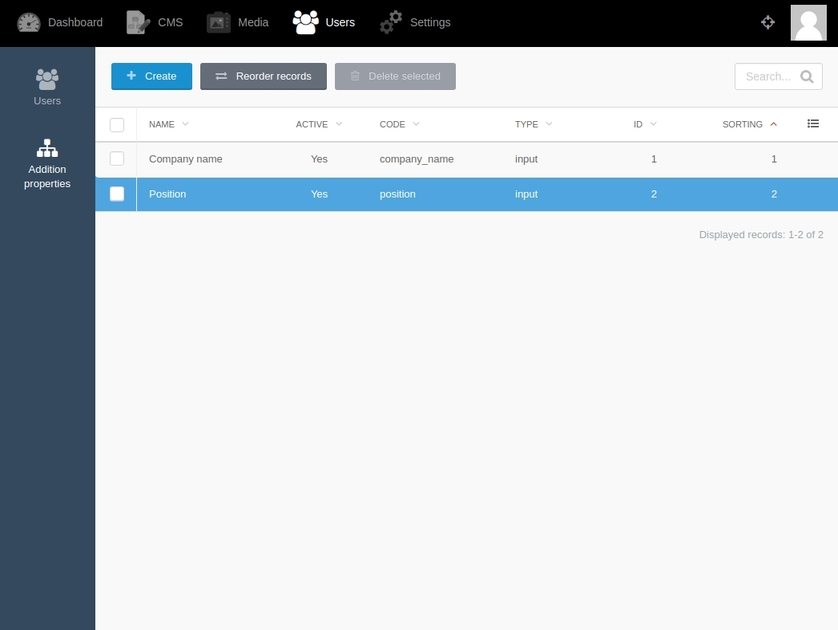Open the user avatar profile picture
The image size is (838, 630).
(809, 23)
